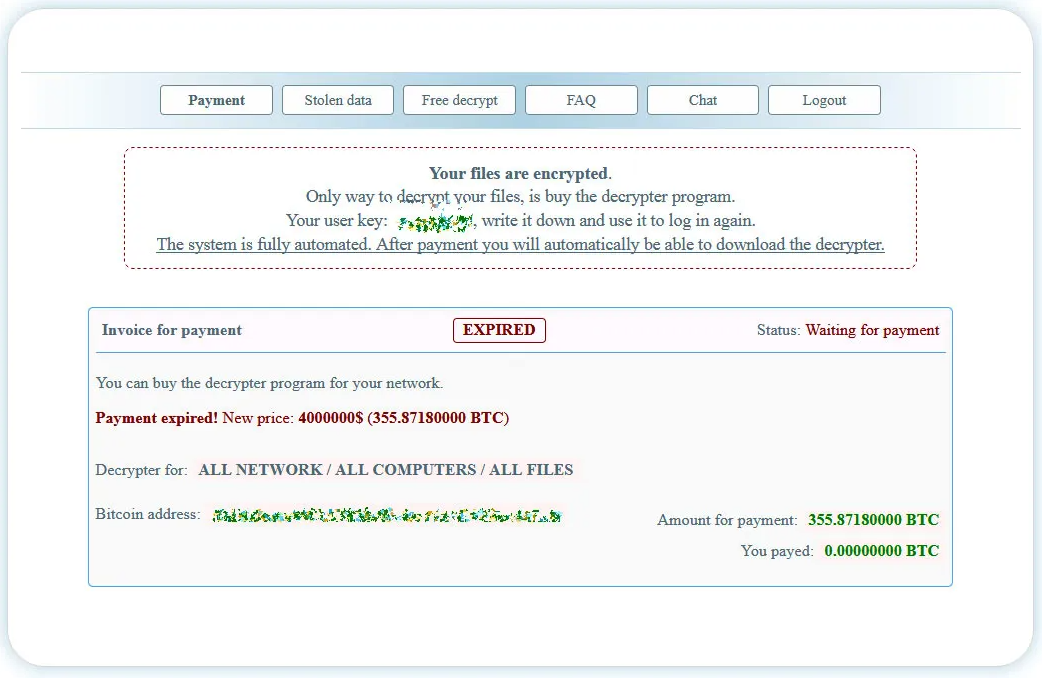Click the Bitcoin address string
This screenshot has height=678, width=1042.
385,515
